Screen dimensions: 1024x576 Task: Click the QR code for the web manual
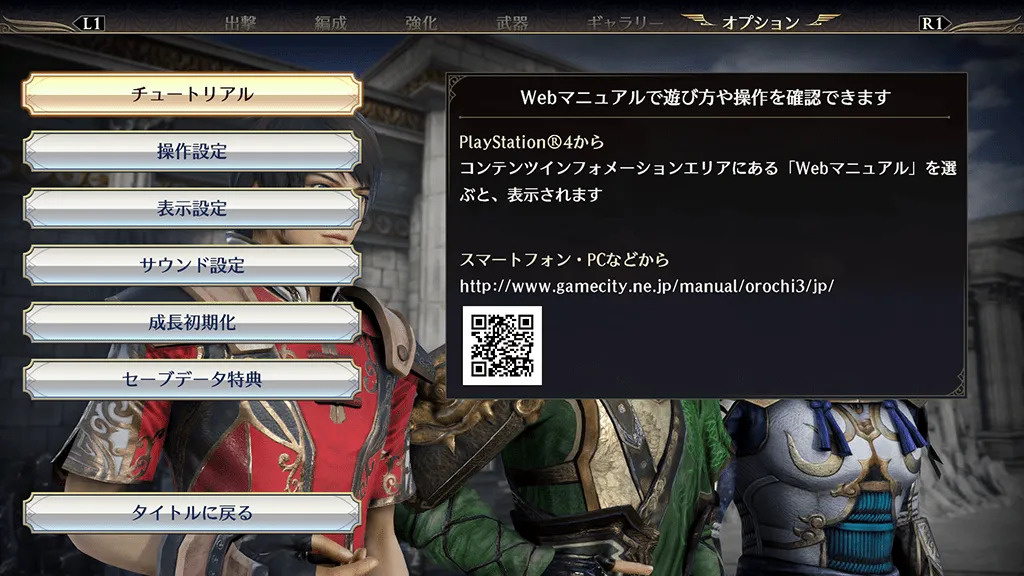coord(502,345)
